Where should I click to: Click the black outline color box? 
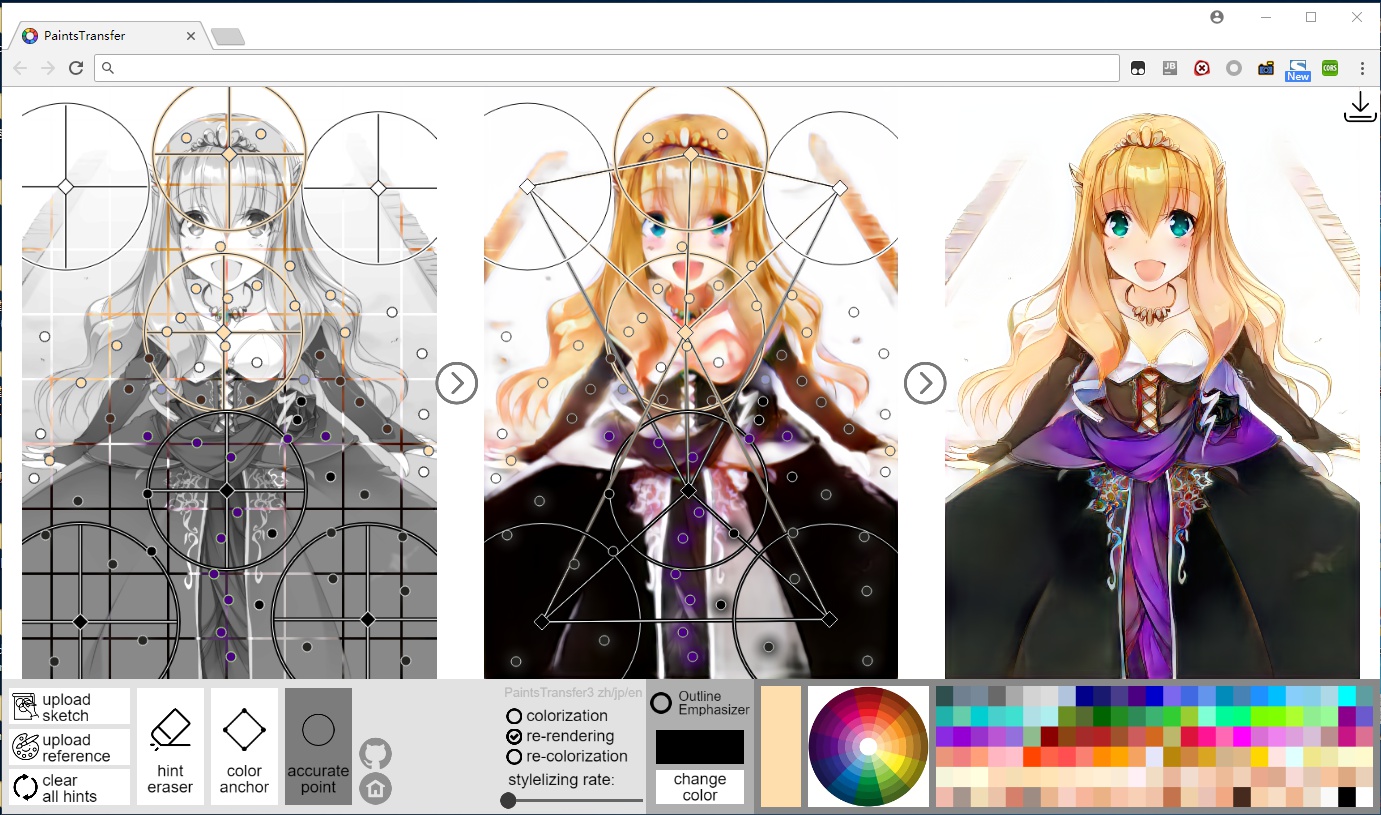700,747
